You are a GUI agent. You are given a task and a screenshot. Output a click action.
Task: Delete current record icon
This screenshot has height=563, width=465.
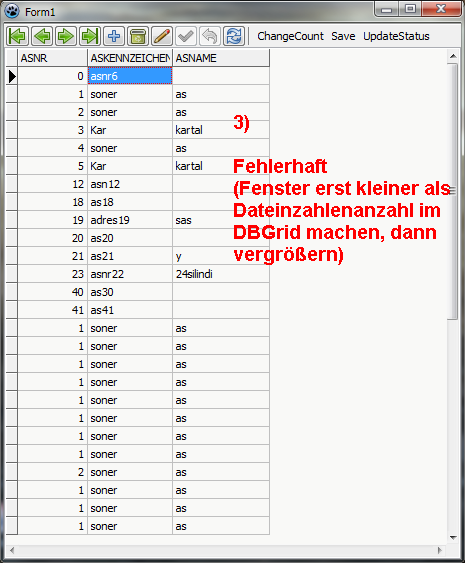tap(138, 36)
